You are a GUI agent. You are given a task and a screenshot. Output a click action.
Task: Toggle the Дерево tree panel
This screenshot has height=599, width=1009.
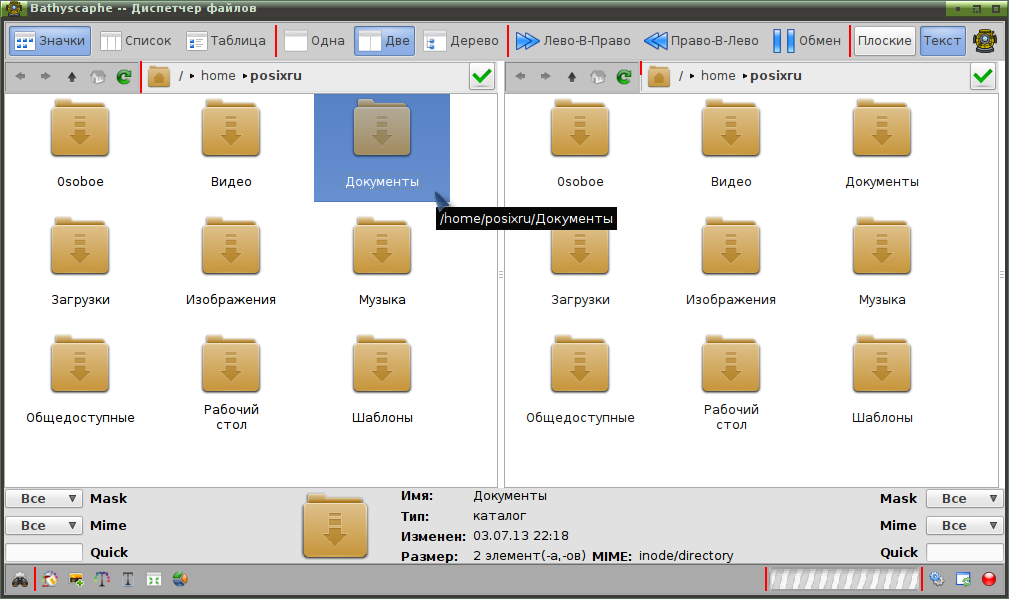pyautogui.click(x=461, y=41)
